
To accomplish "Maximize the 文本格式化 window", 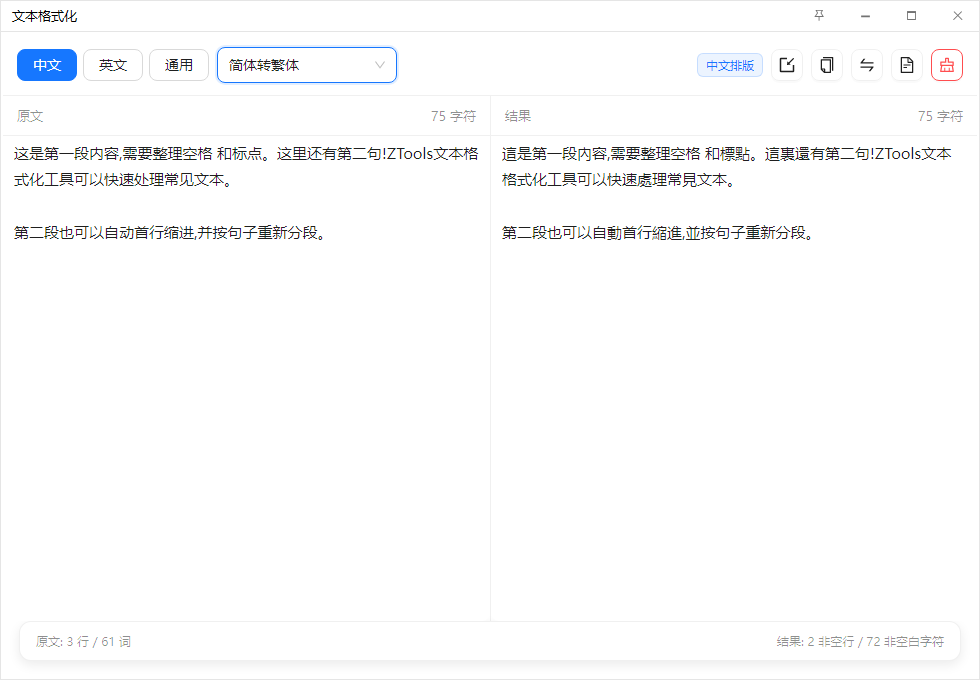I will click(x=911, y=16).
